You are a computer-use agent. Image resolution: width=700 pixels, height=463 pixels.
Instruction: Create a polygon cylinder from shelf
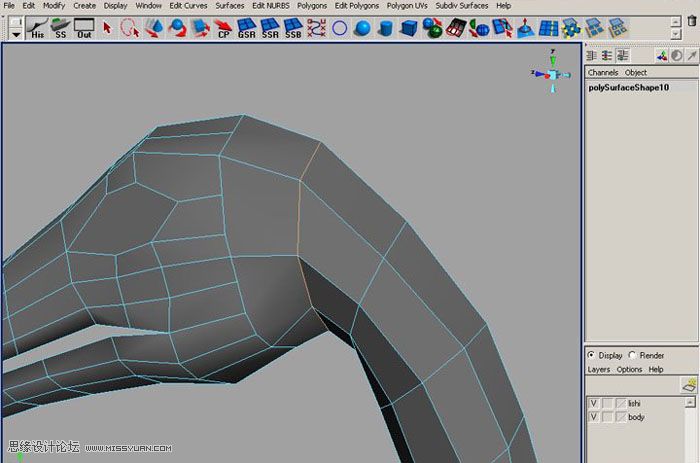[x=385, y=29]
